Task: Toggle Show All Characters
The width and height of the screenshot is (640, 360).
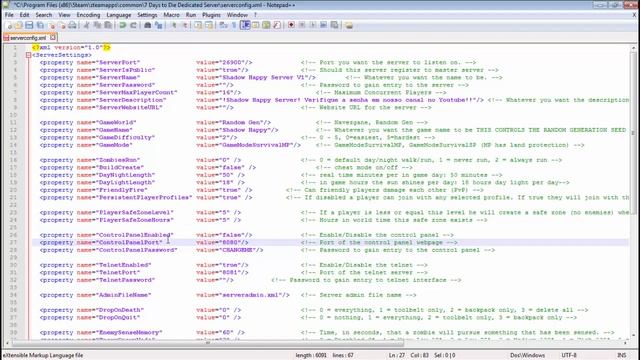Action: 234,25
